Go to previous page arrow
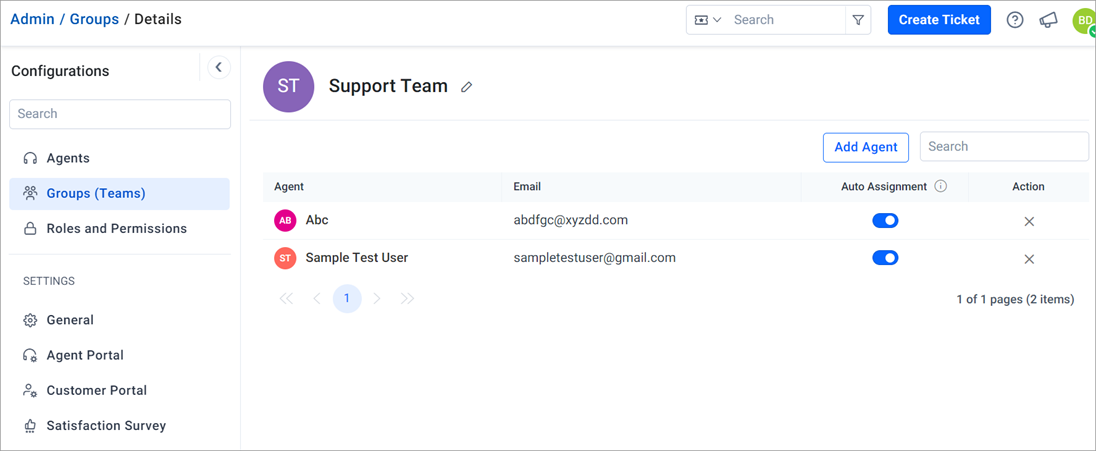 click(x=317, y=299)
